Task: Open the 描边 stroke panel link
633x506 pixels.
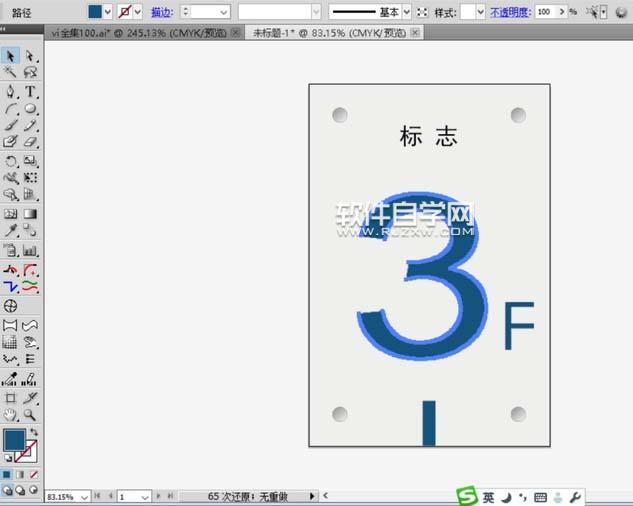Action: pos(161,13)
